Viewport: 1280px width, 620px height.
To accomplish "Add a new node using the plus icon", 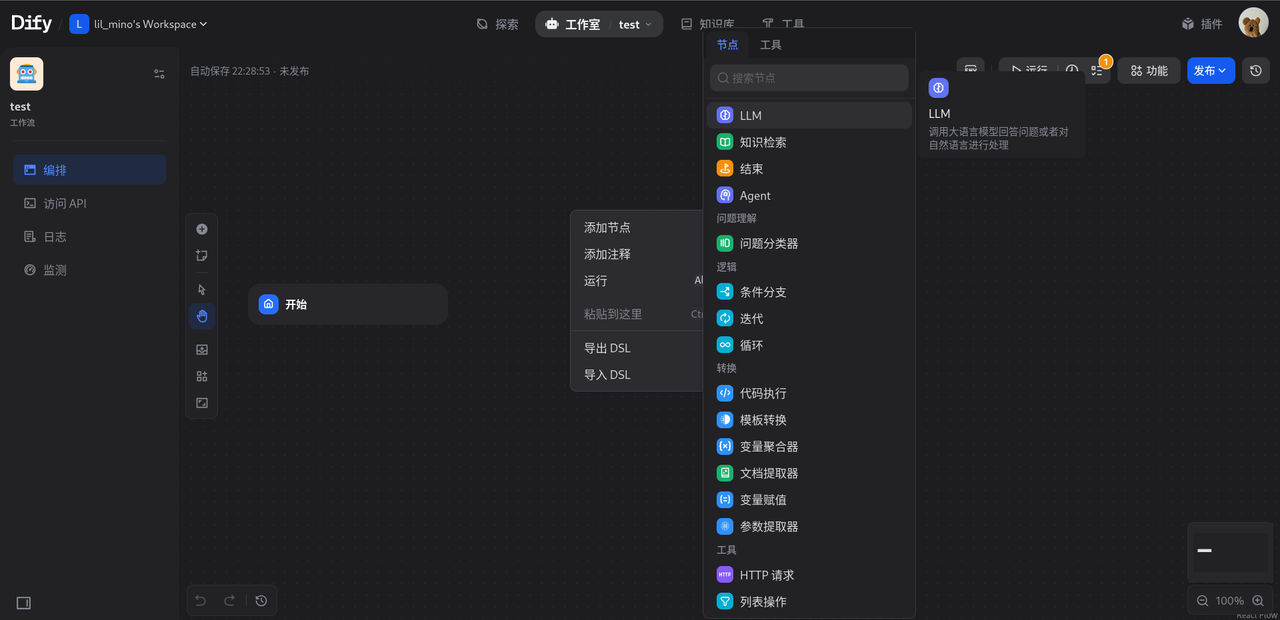I will tap(201, 228).
